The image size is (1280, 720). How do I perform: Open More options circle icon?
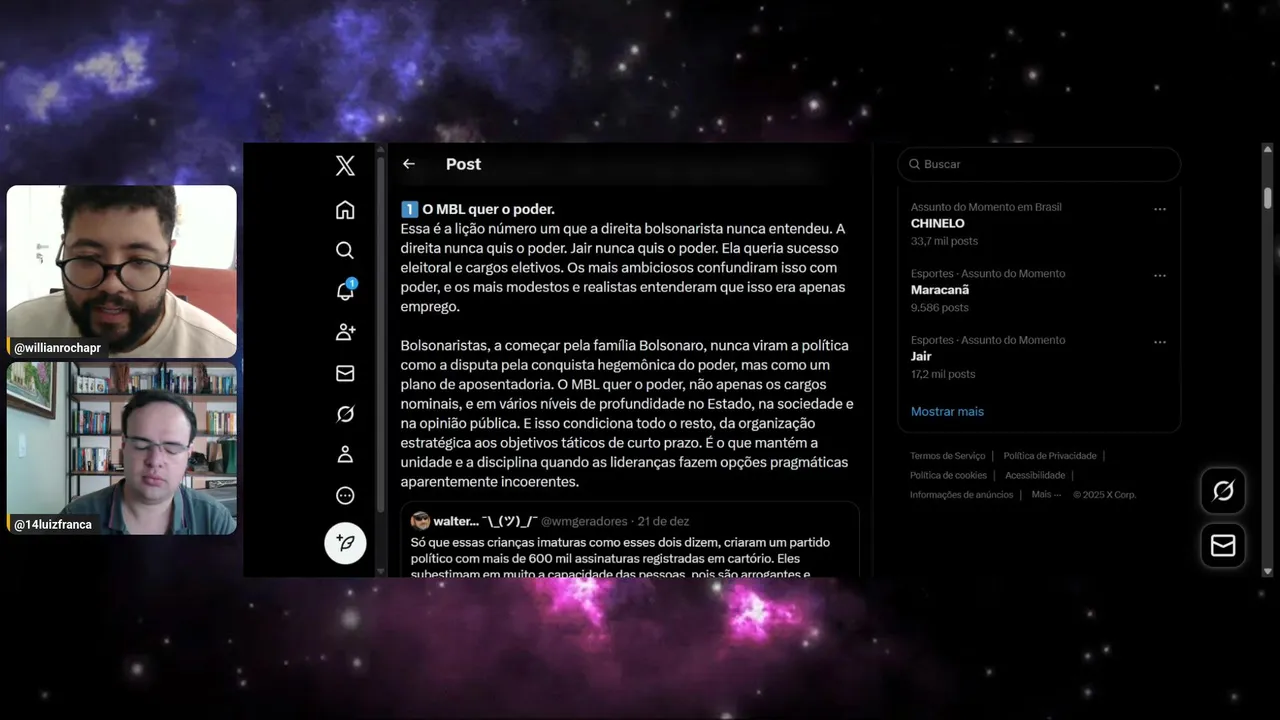(345, 495)
